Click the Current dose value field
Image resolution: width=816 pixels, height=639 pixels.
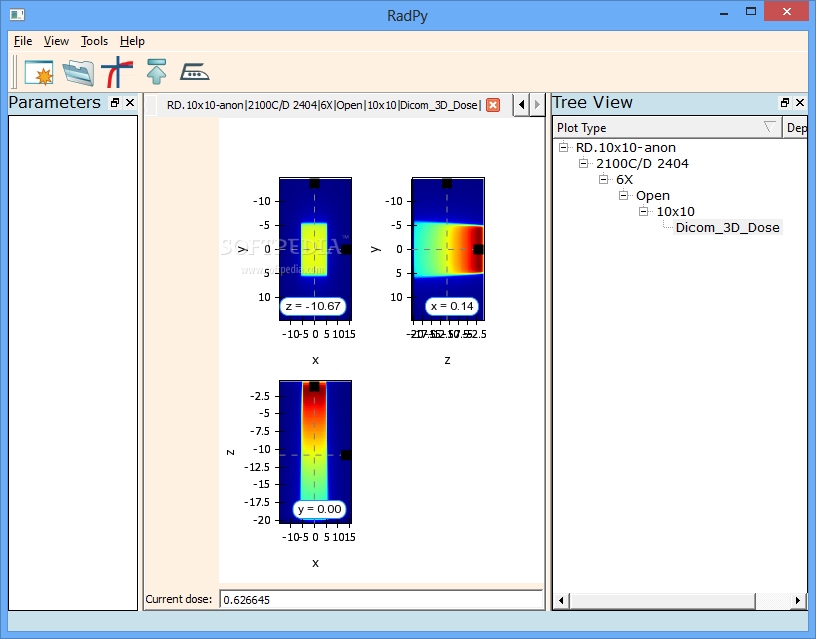click(381, 599)
